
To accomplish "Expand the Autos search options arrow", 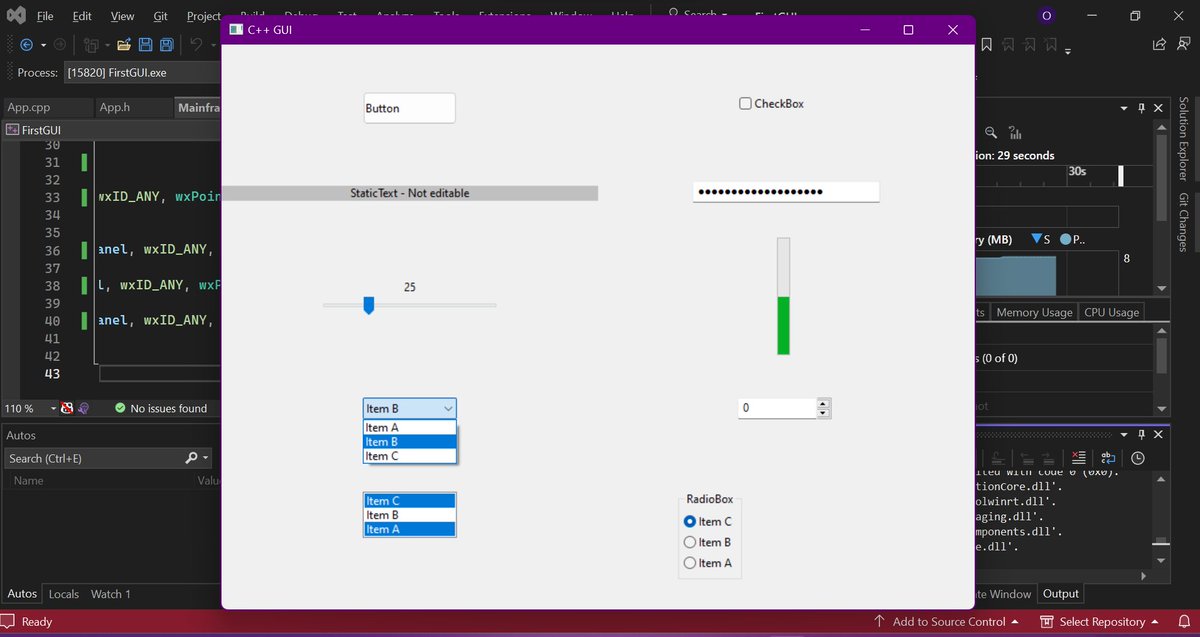I will tap(206, 458).
